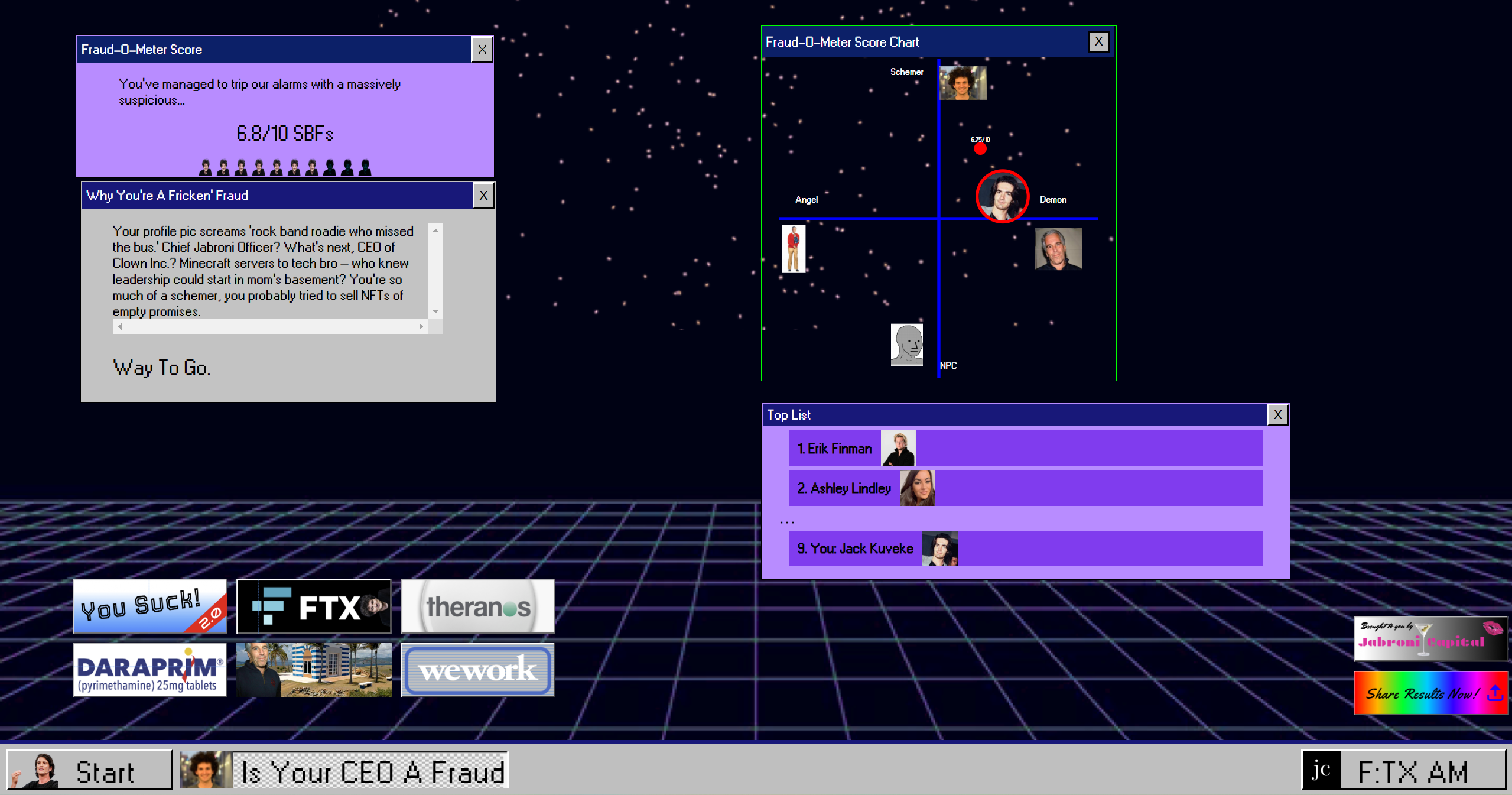Click the Start button

point(90,770)
